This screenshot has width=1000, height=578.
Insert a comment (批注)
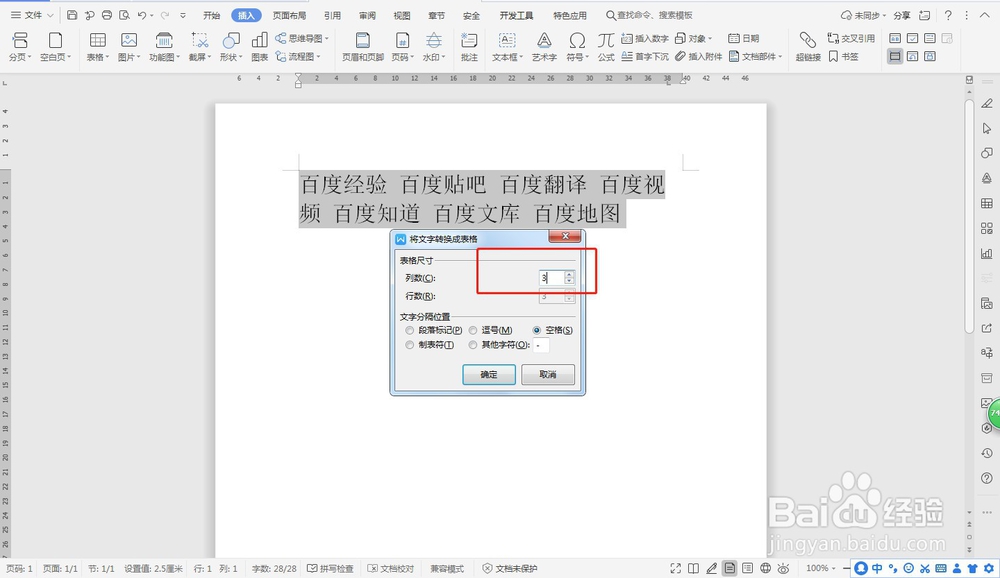pyautogui.click(x=469, y=47)
